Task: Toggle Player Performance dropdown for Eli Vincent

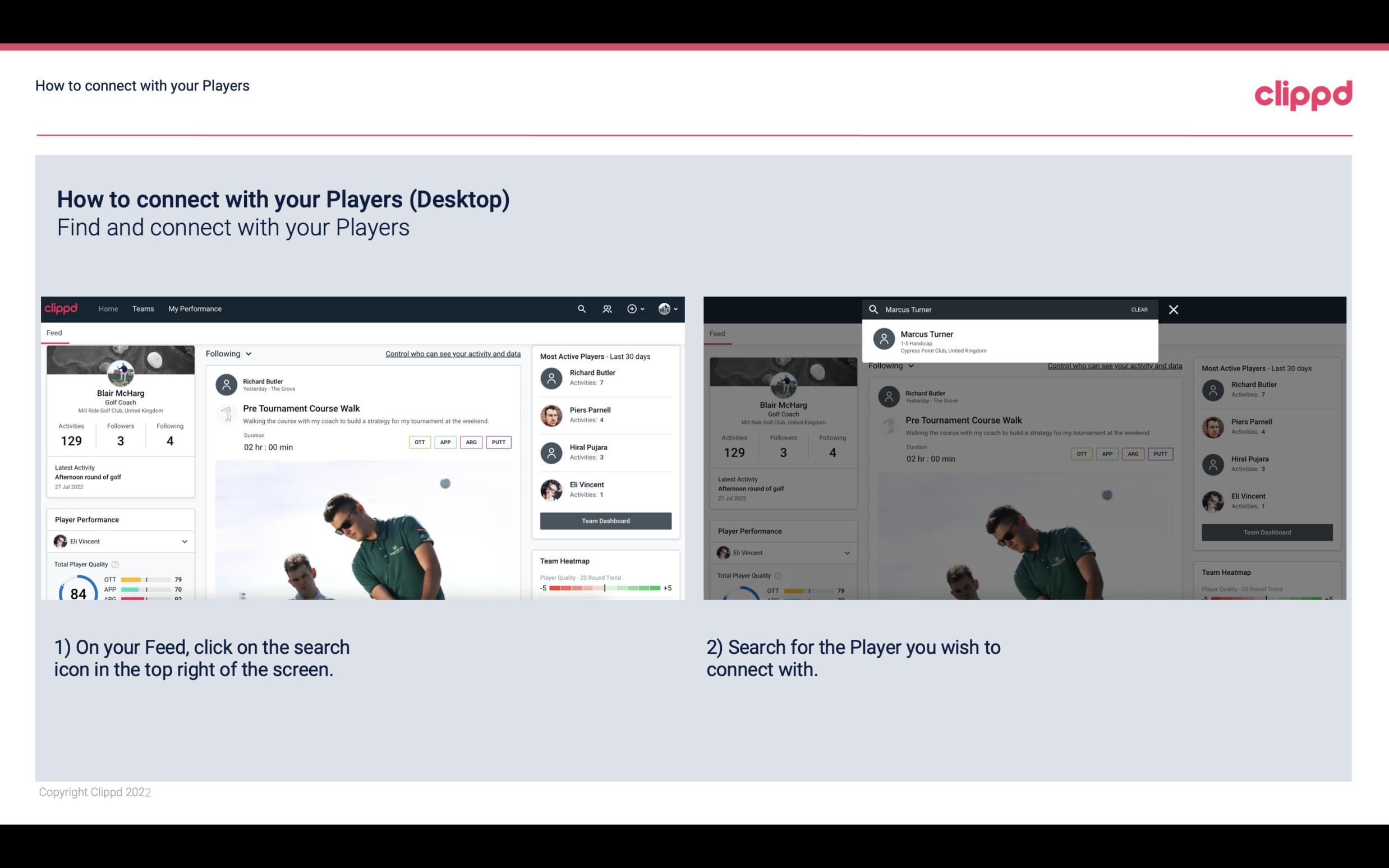Action: pos(183,541)
